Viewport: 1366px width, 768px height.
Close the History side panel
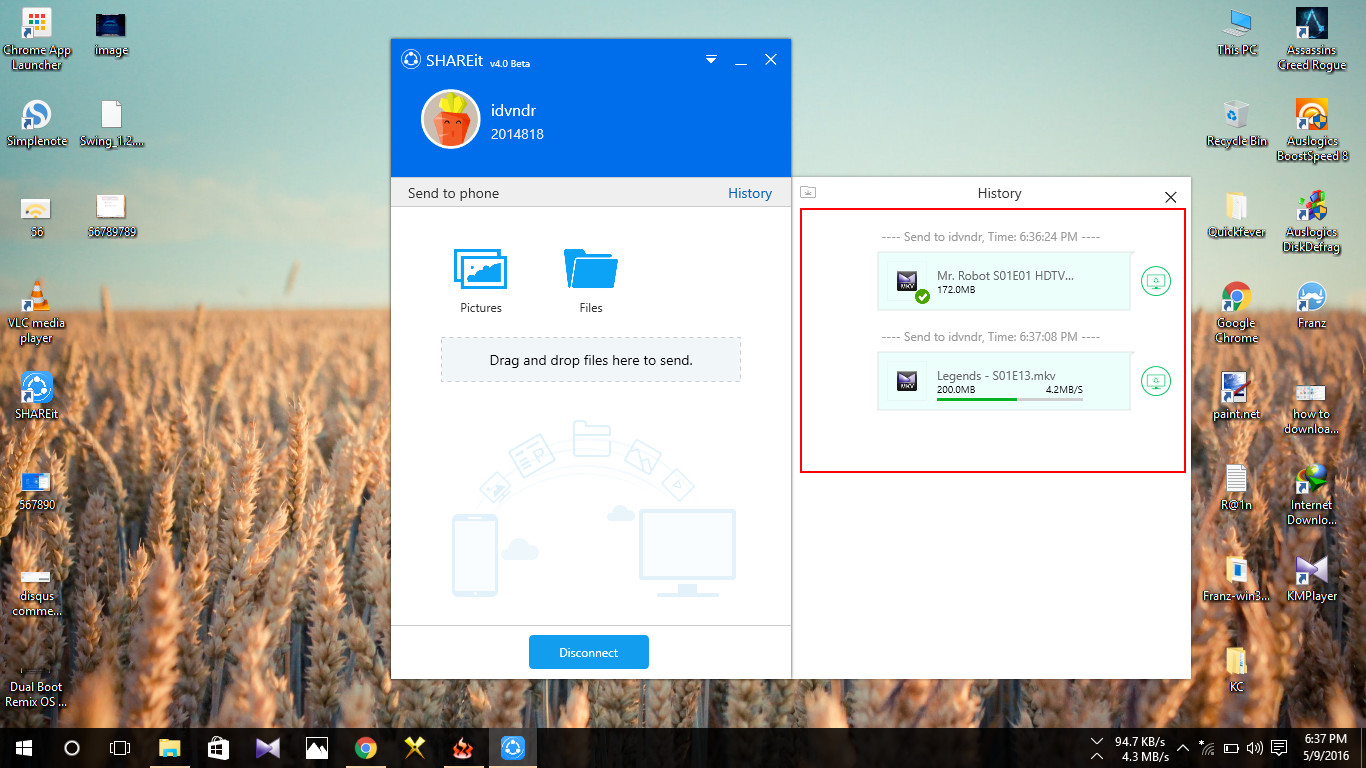1171,197
